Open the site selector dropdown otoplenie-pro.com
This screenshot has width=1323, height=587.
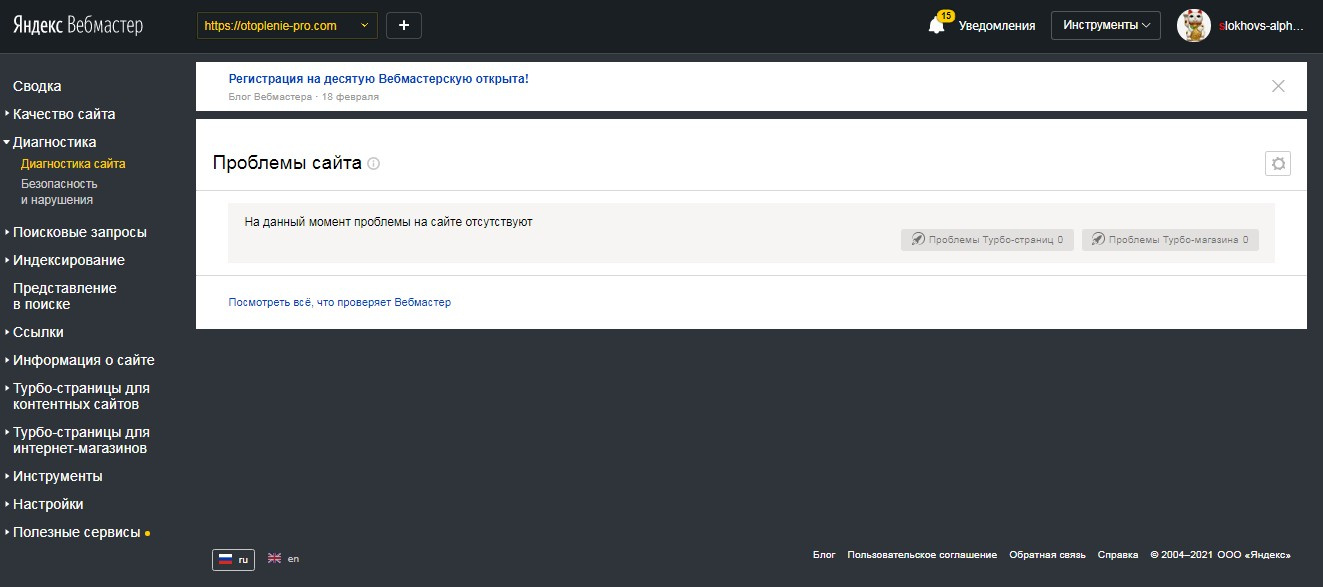[287, 26]
